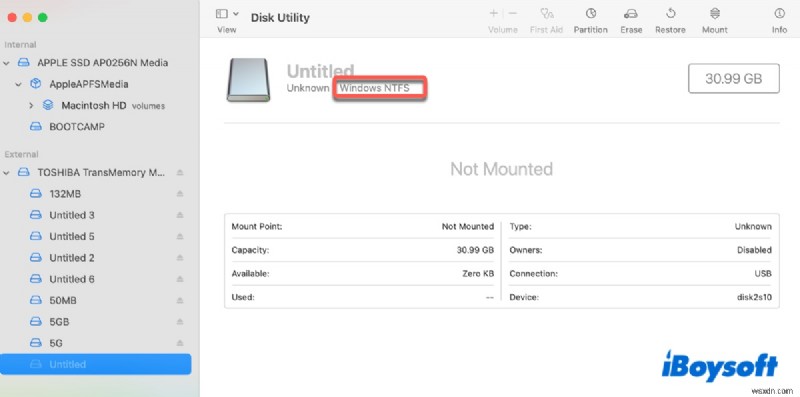Click the View dropdown chevron
Viewport: 800px width, 397px height.
tap(236, 14)
